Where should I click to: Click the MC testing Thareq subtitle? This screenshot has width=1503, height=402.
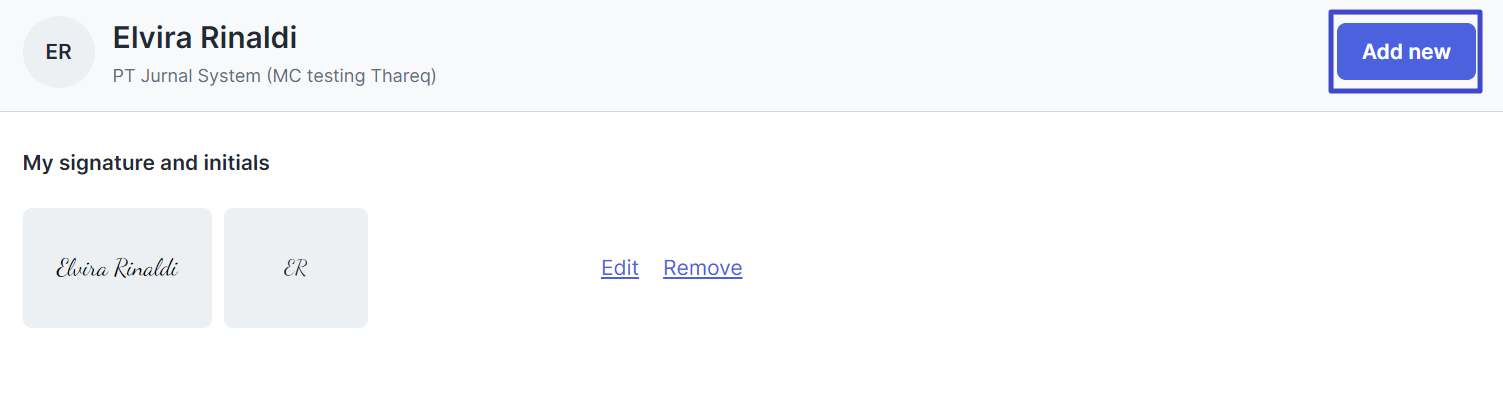tap(351, 76)
